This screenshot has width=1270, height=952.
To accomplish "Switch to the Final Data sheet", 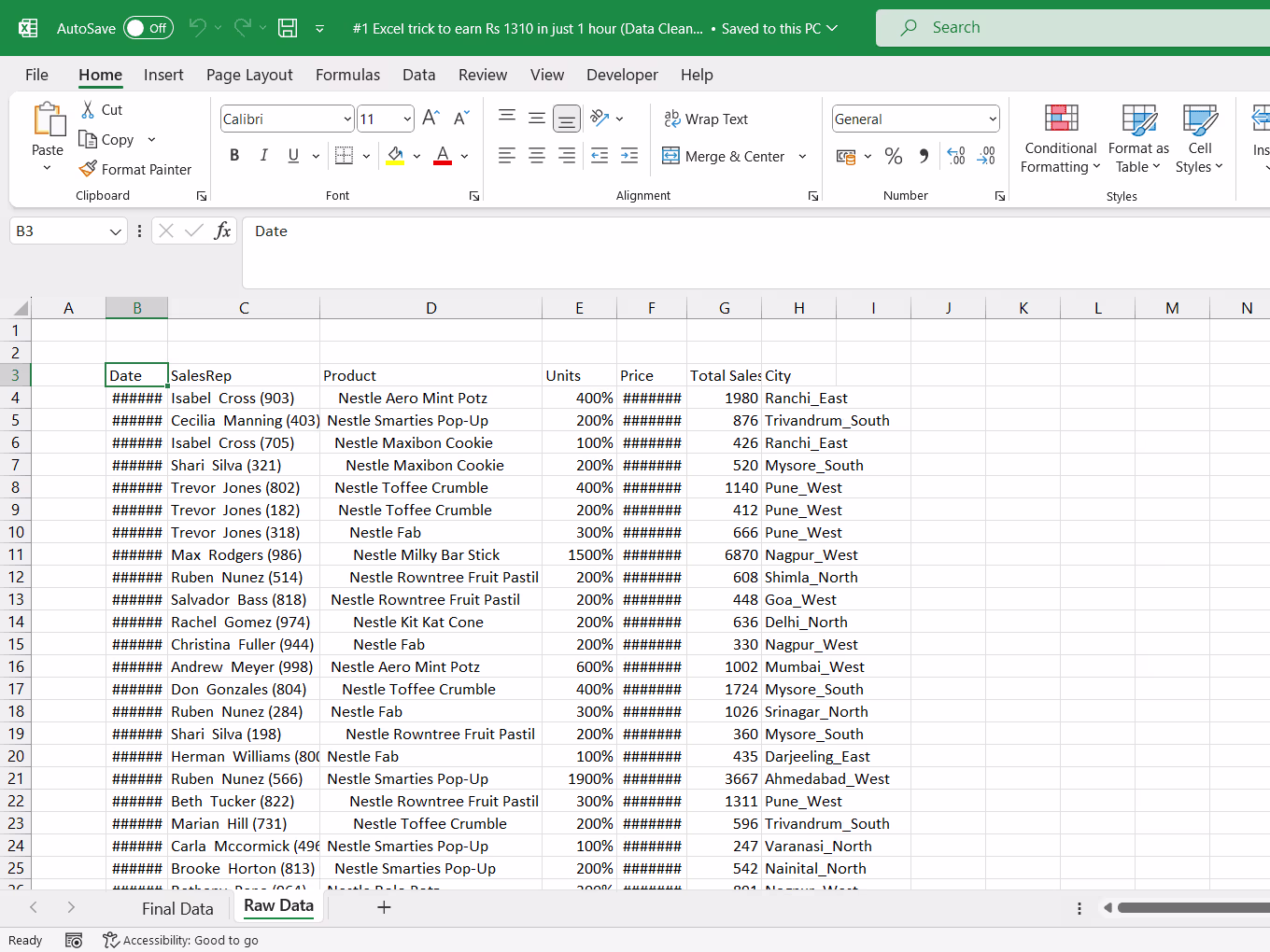I will [x=177, y=908].
